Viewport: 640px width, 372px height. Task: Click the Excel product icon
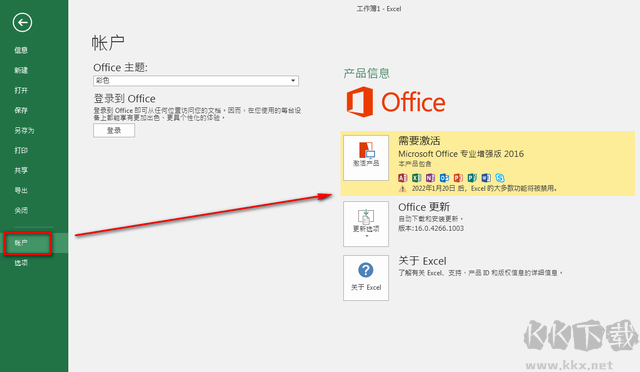416,178
